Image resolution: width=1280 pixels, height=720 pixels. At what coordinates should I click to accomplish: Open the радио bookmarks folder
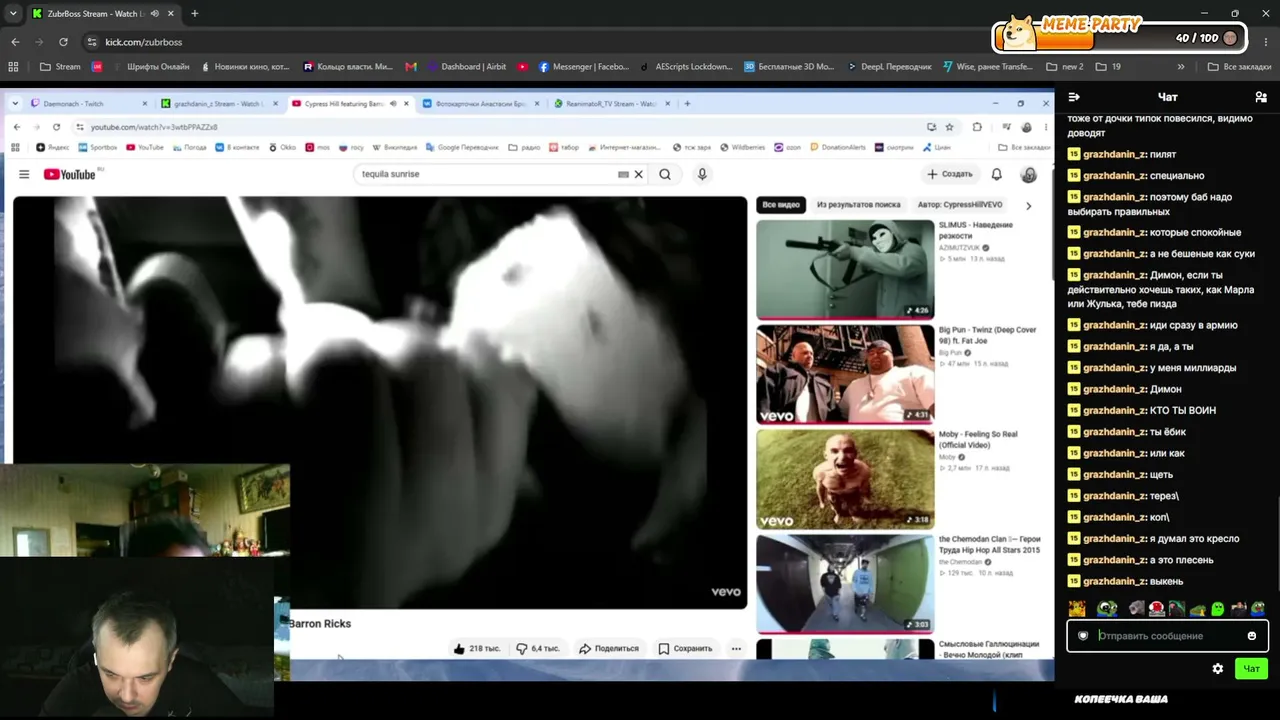(x=524, y=147)
